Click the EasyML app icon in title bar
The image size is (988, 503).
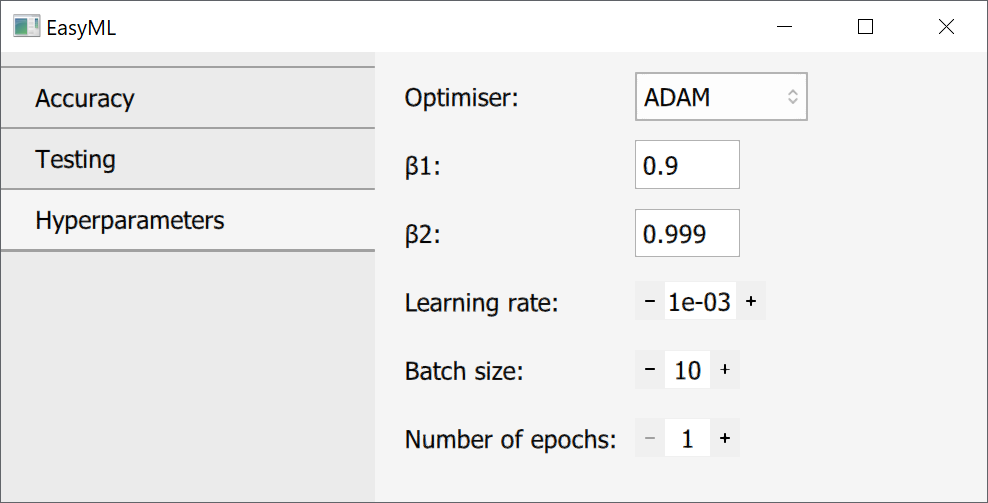coord(27,27)
